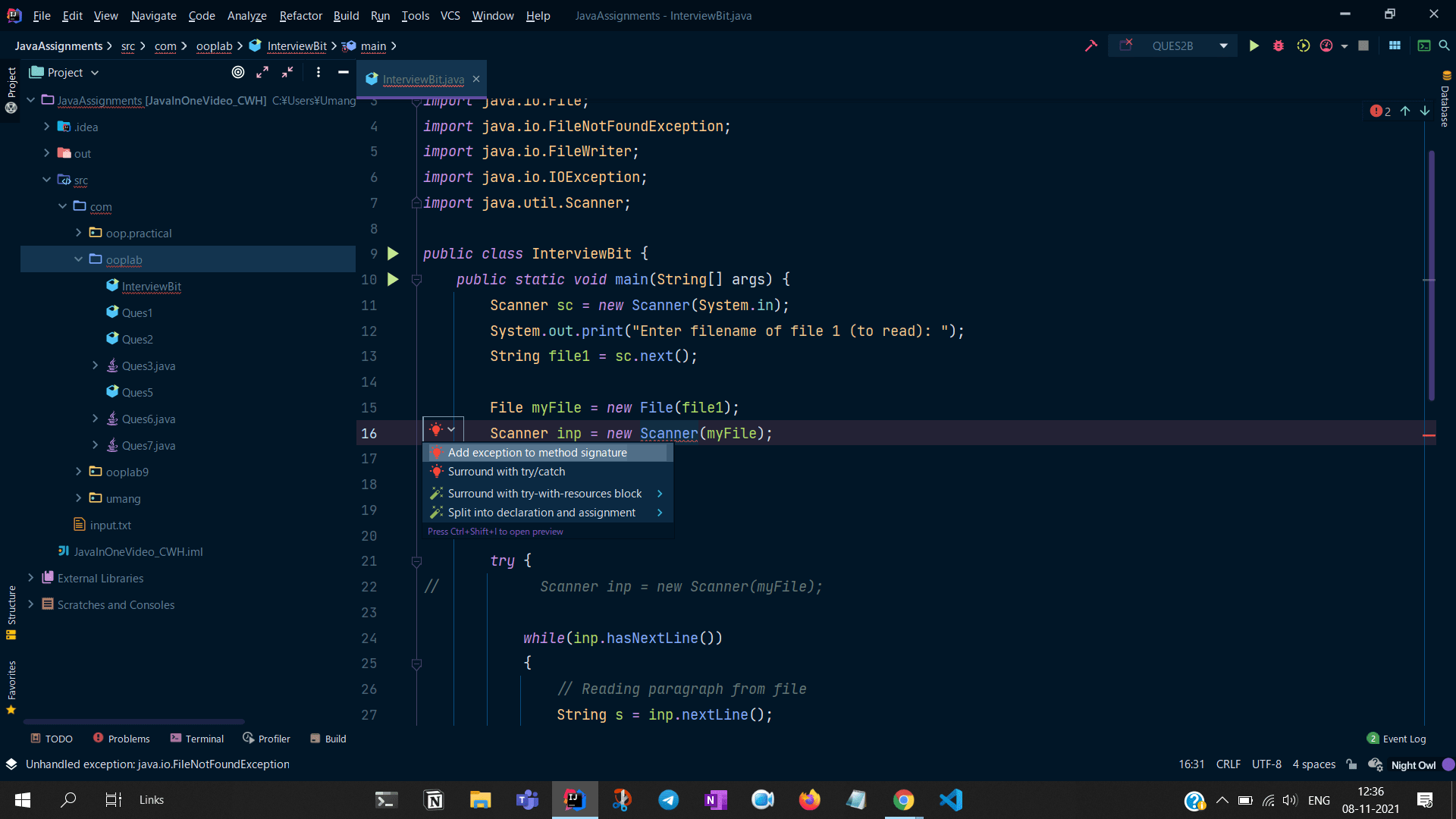The image size is (1456, 819).
Task: Click run gutter arrow beside main method
Action: 393,279
